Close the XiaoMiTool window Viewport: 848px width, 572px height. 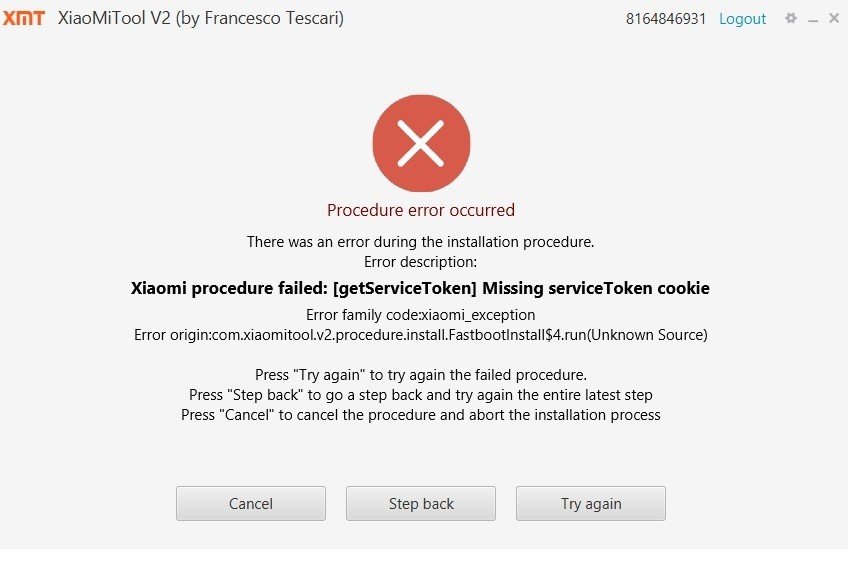(x=834, y=18)
